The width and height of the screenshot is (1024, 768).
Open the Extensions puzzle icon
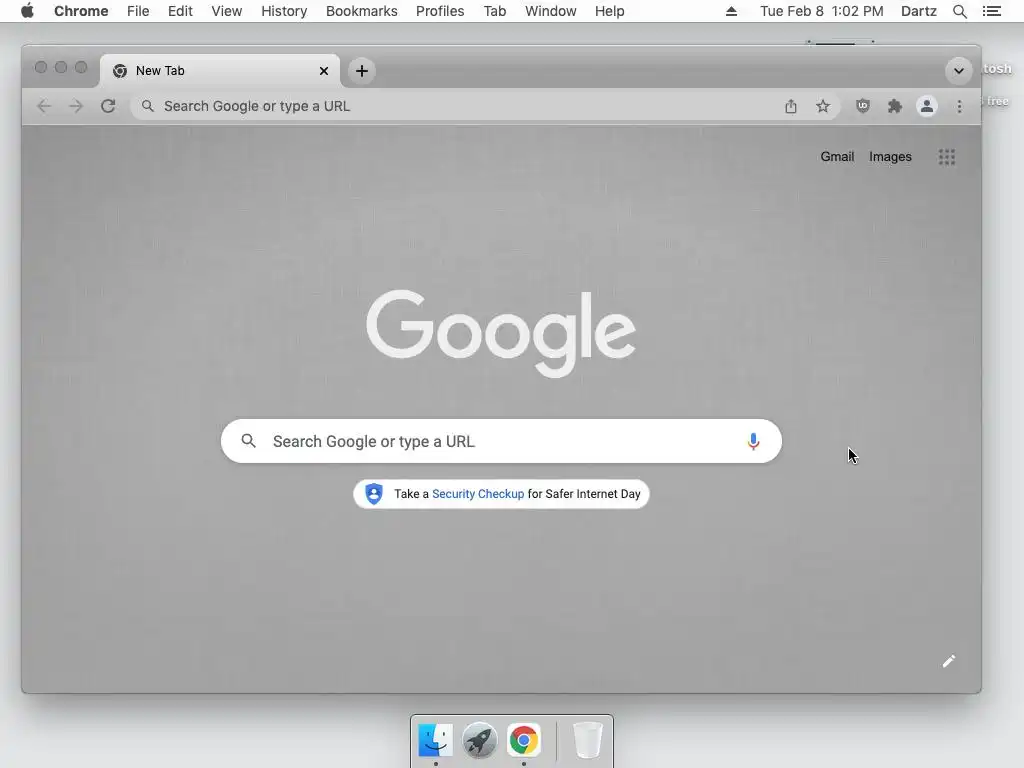[x=895, y=106]
